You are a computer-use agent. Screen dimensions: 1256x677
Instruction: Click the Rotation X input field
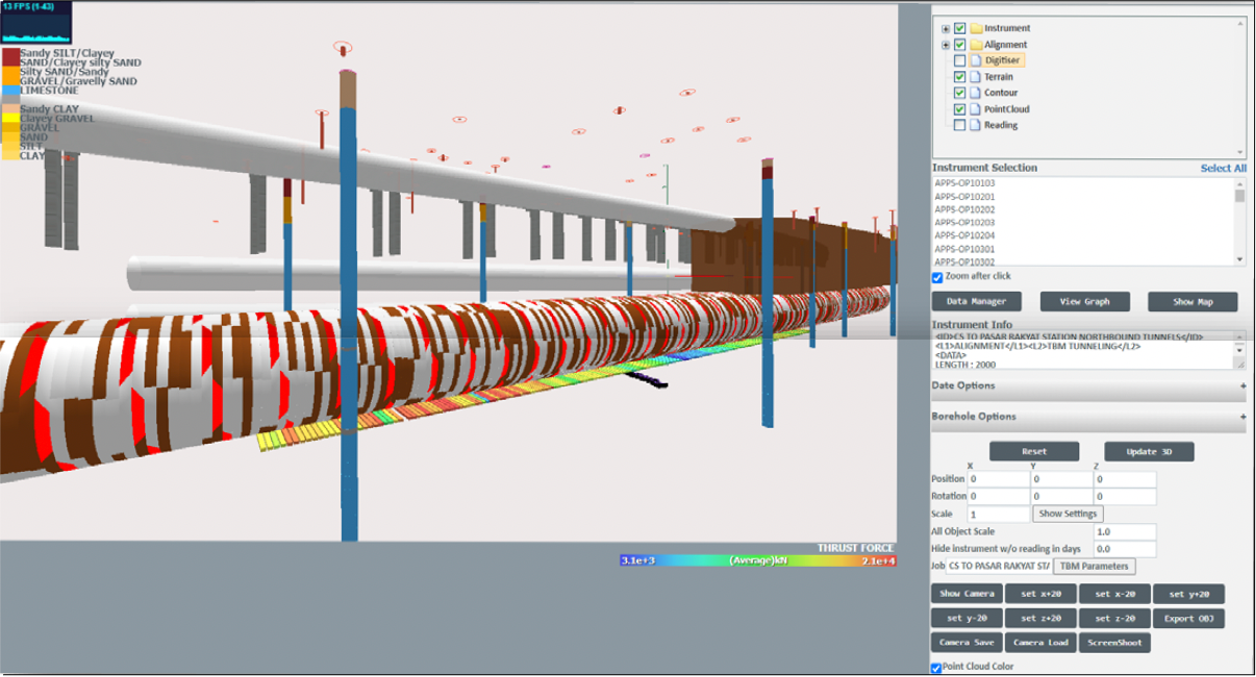(998, 497)
